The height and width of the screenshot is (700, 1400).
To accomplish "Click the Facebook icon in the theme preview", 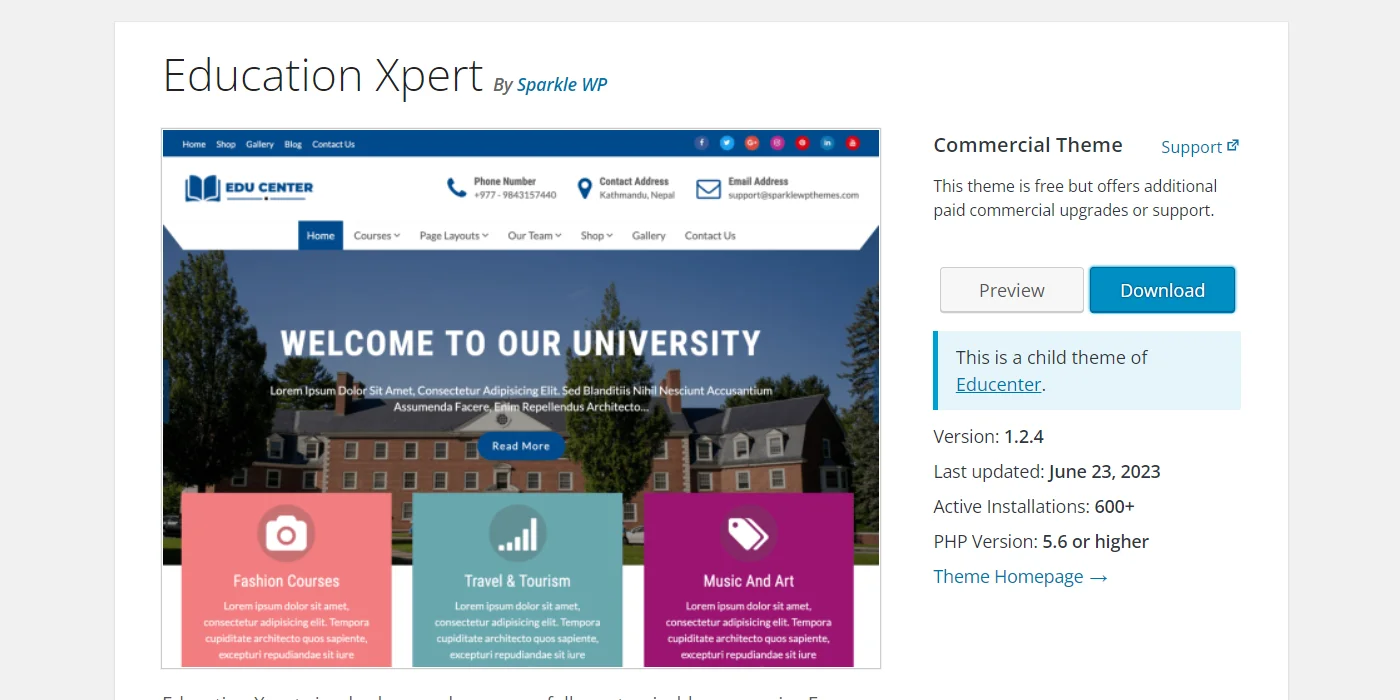I will (x=702, y=143).
